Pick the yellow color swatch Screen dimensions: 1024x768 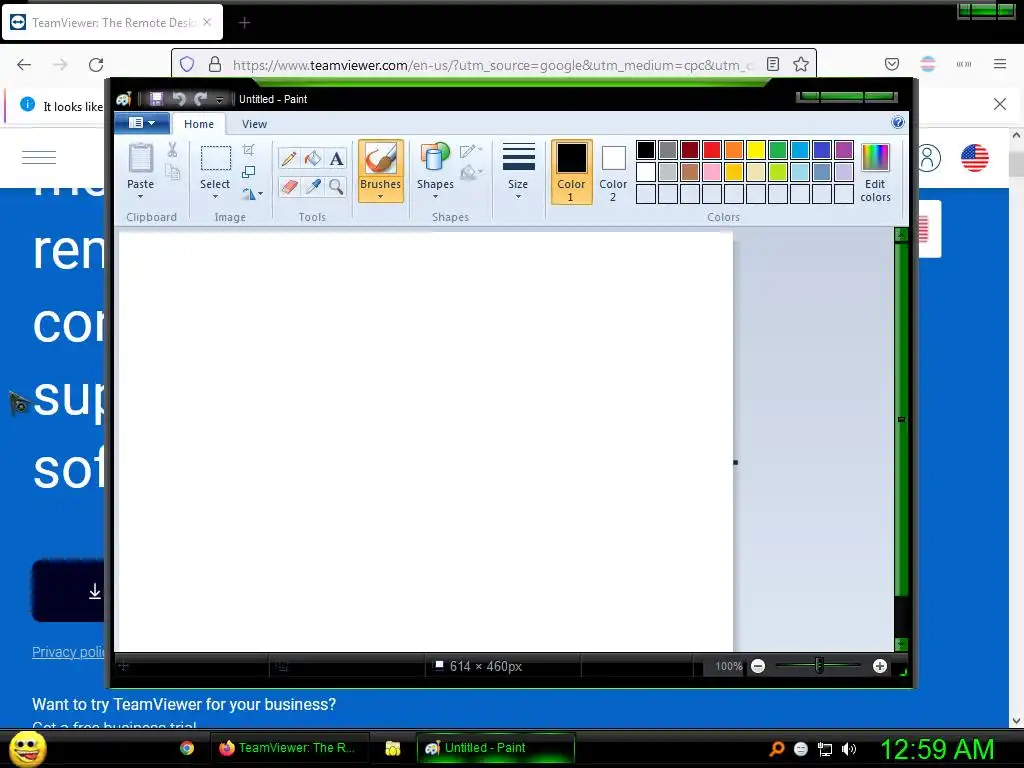coord(756,150)
